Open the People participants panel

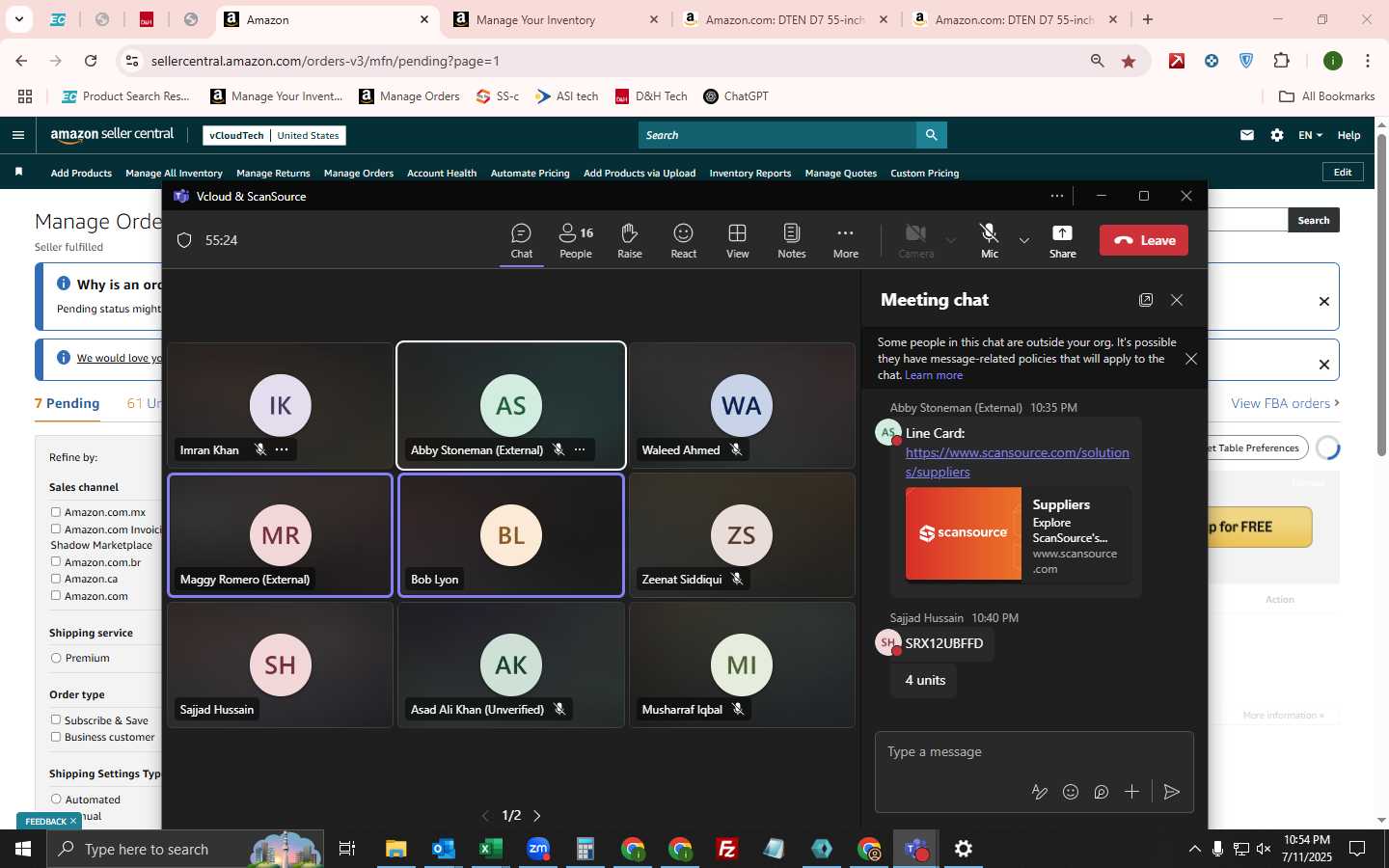pos(576,241)
